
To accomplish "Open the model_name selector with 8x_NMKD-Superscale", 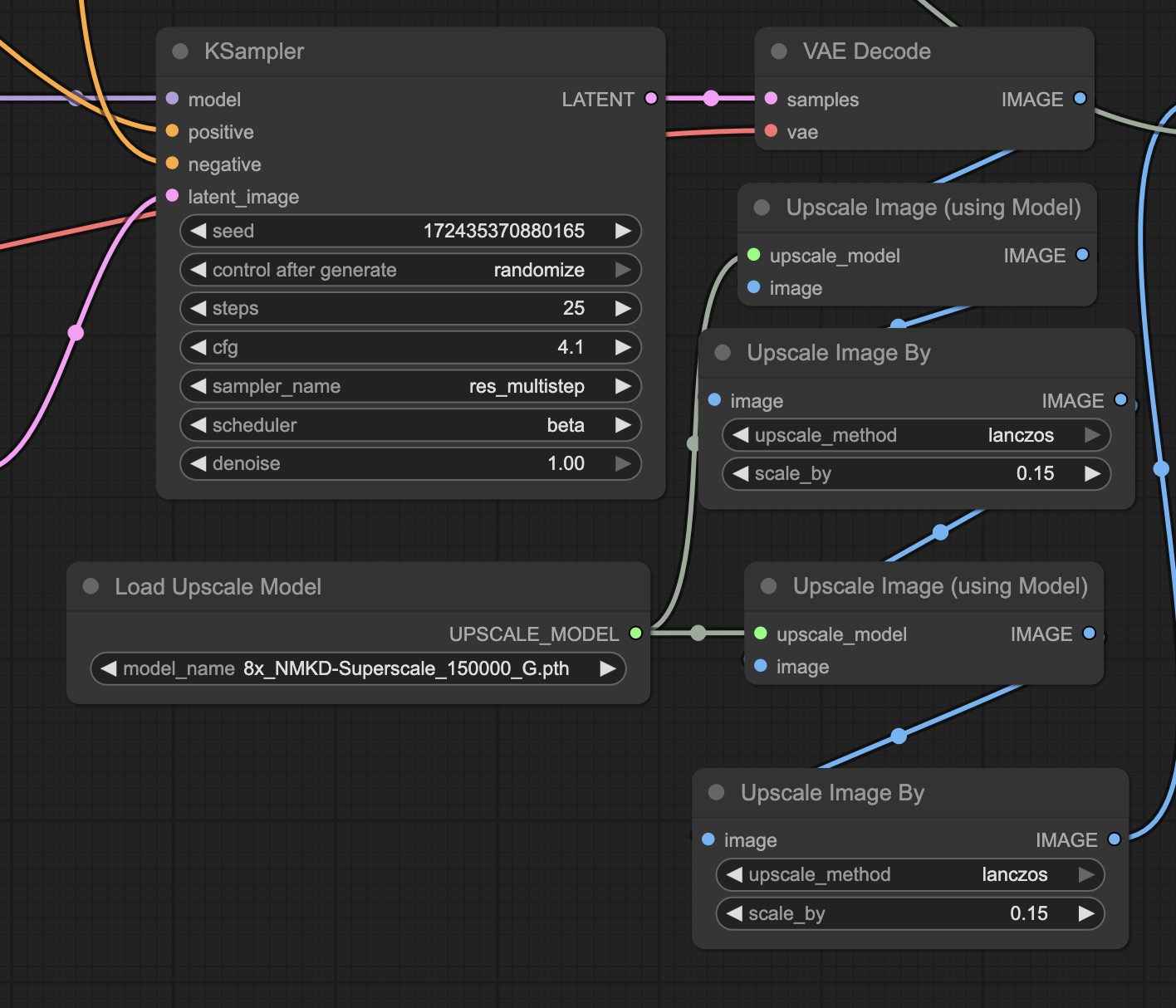I will tap(357, 668).
